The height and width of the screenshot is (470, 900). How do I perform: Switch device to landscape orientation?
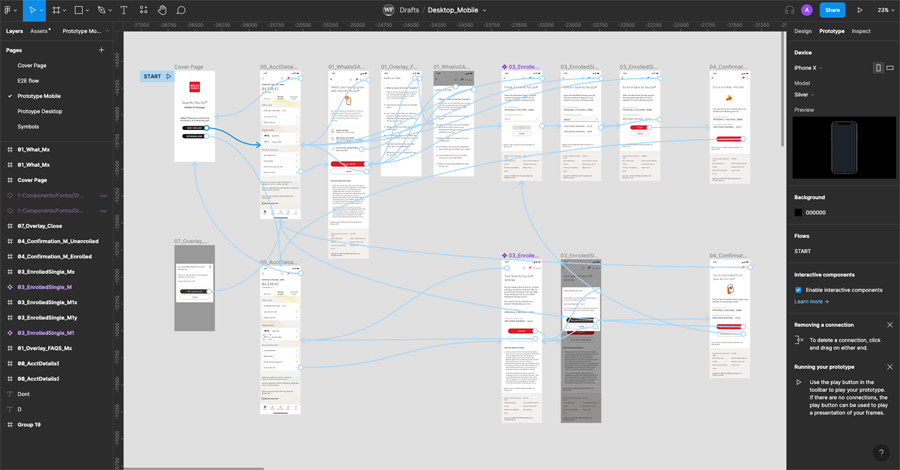pyautogui.click(x=890, y=68)
